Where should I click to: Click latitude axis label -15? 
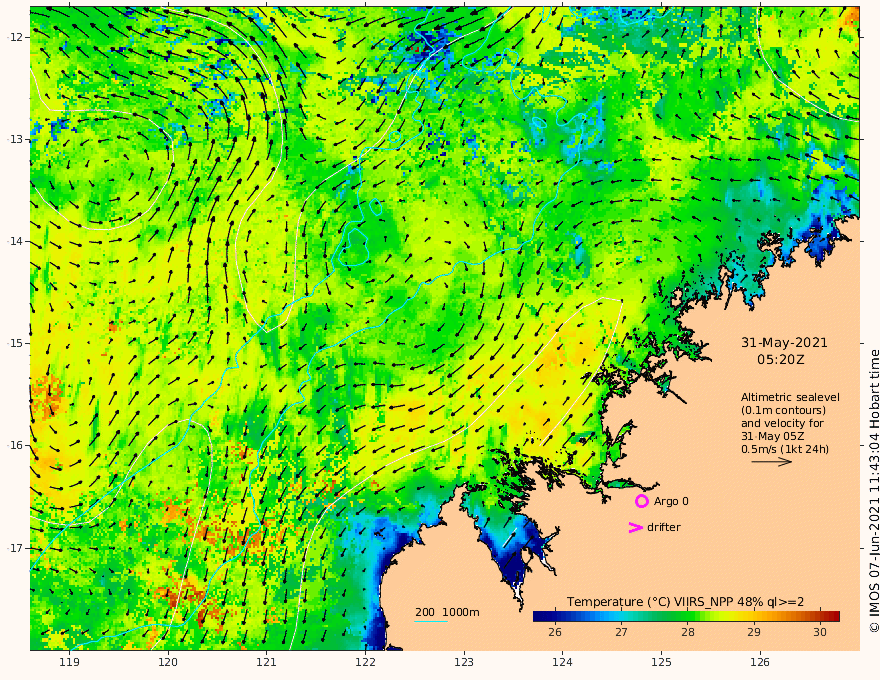point(14,343)
